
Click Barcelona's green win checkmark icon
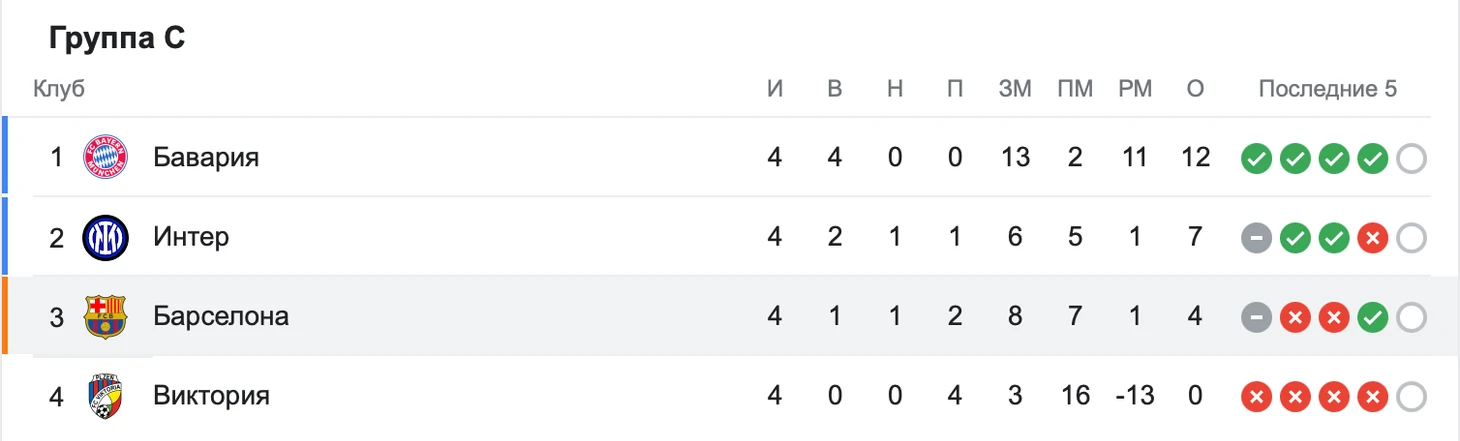1372,318
